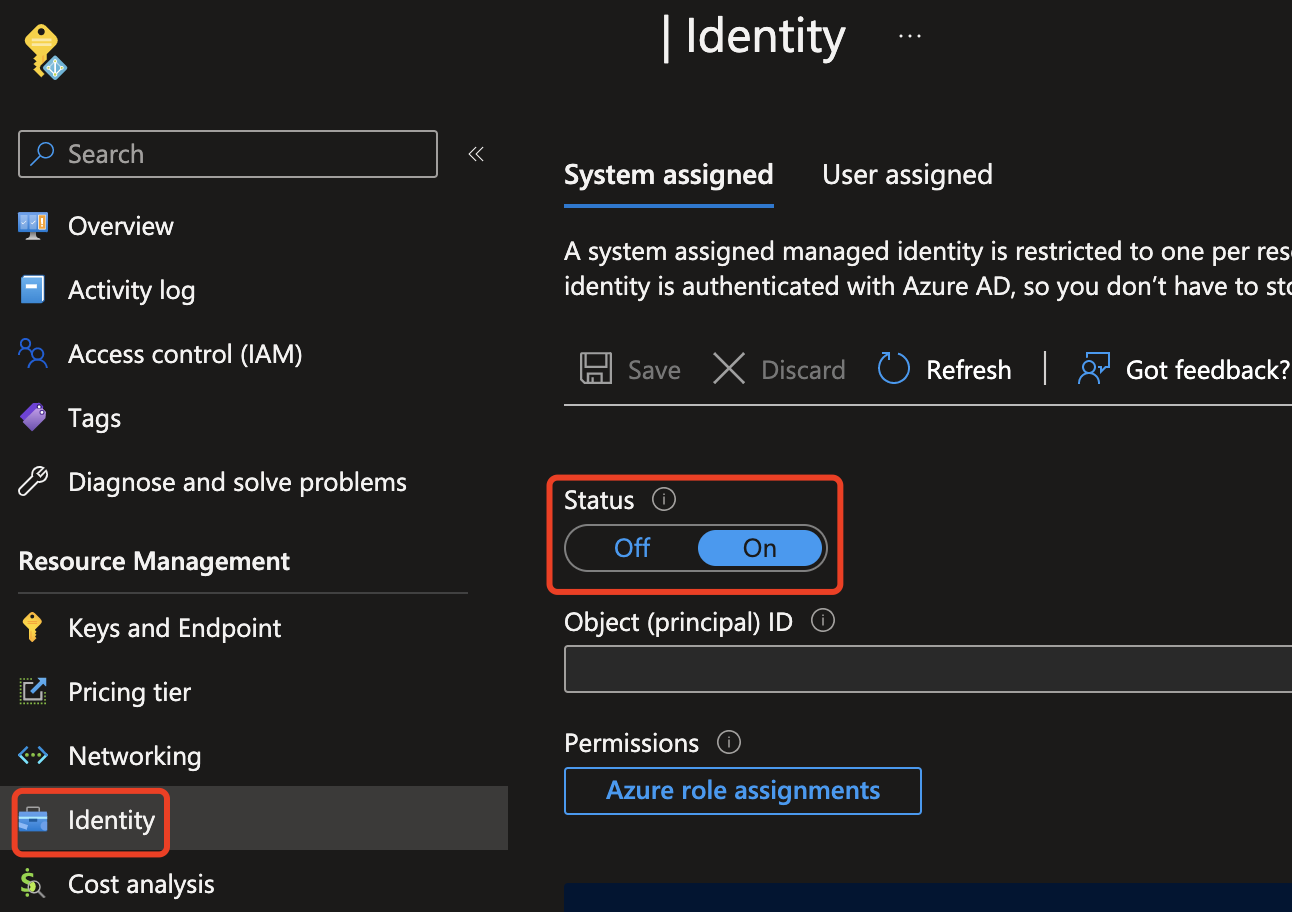The image size is (1292, 912).
Task: Open Access control (IAM) in the sidebar
Action: click(184, 353)
